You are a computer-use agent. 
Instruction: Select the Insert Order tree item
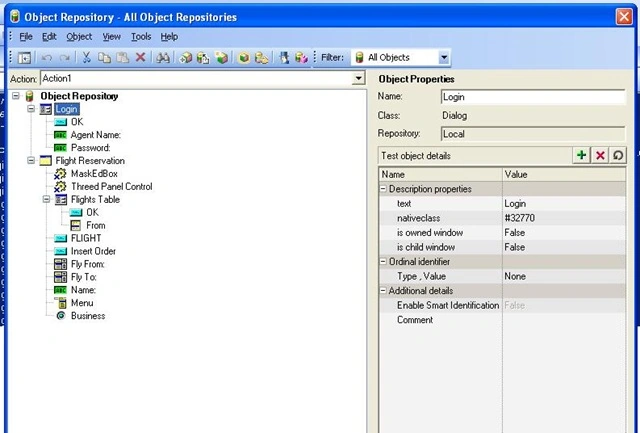[93, 251]
